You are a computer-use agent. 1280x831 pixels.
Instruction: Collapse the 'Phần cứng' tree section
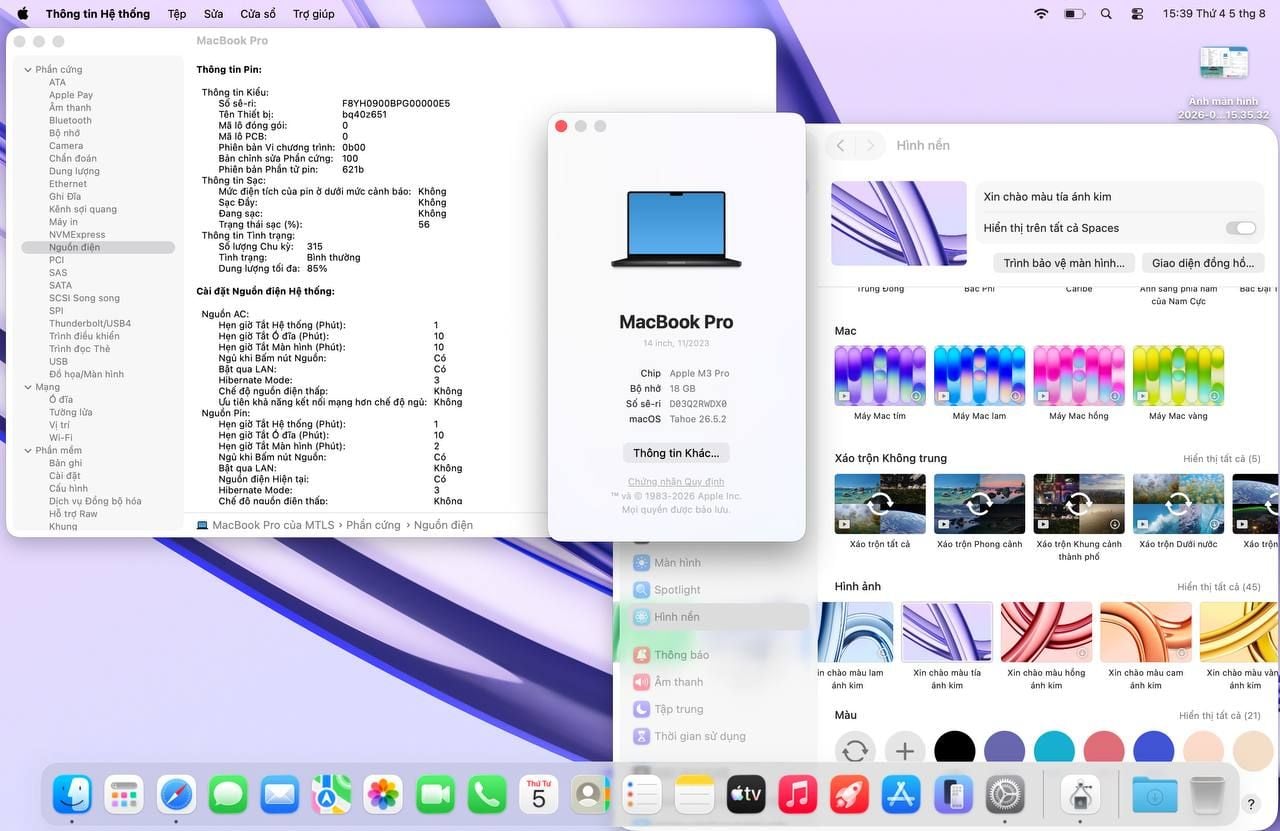(28, 70)
